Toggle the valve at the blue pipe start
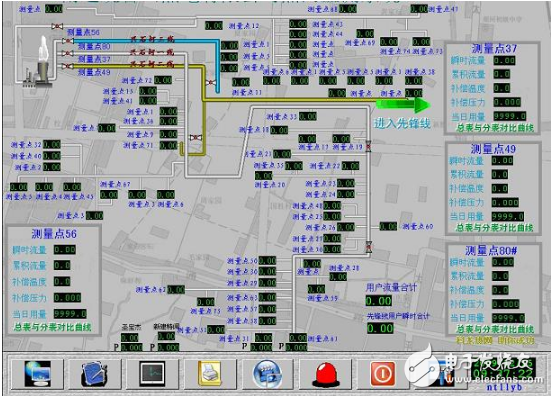Screen dimensions: 552x396 pos(68,41)
